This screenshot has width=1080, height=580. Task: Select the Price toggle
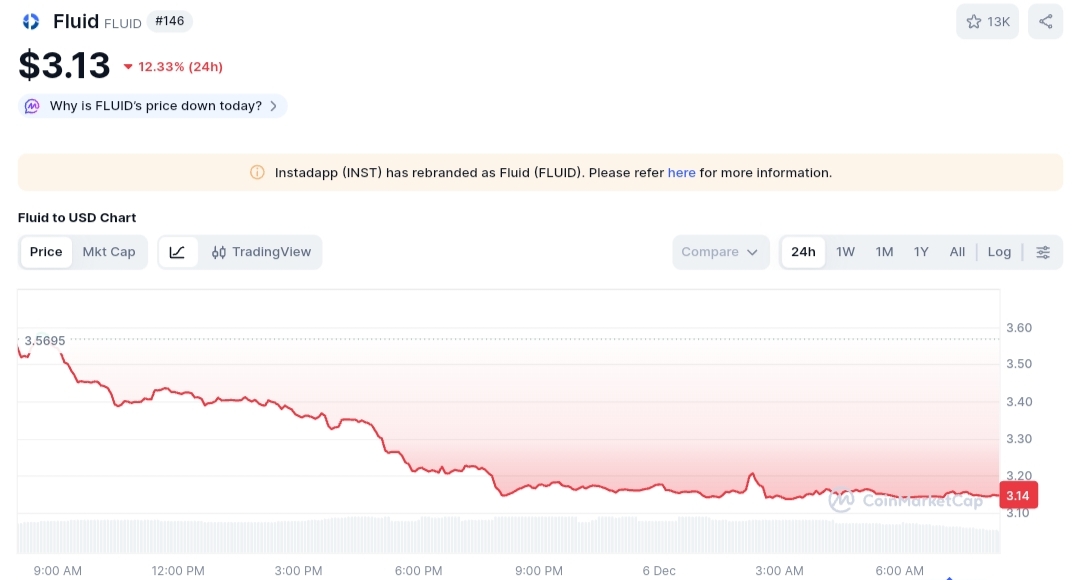(46, 252)
